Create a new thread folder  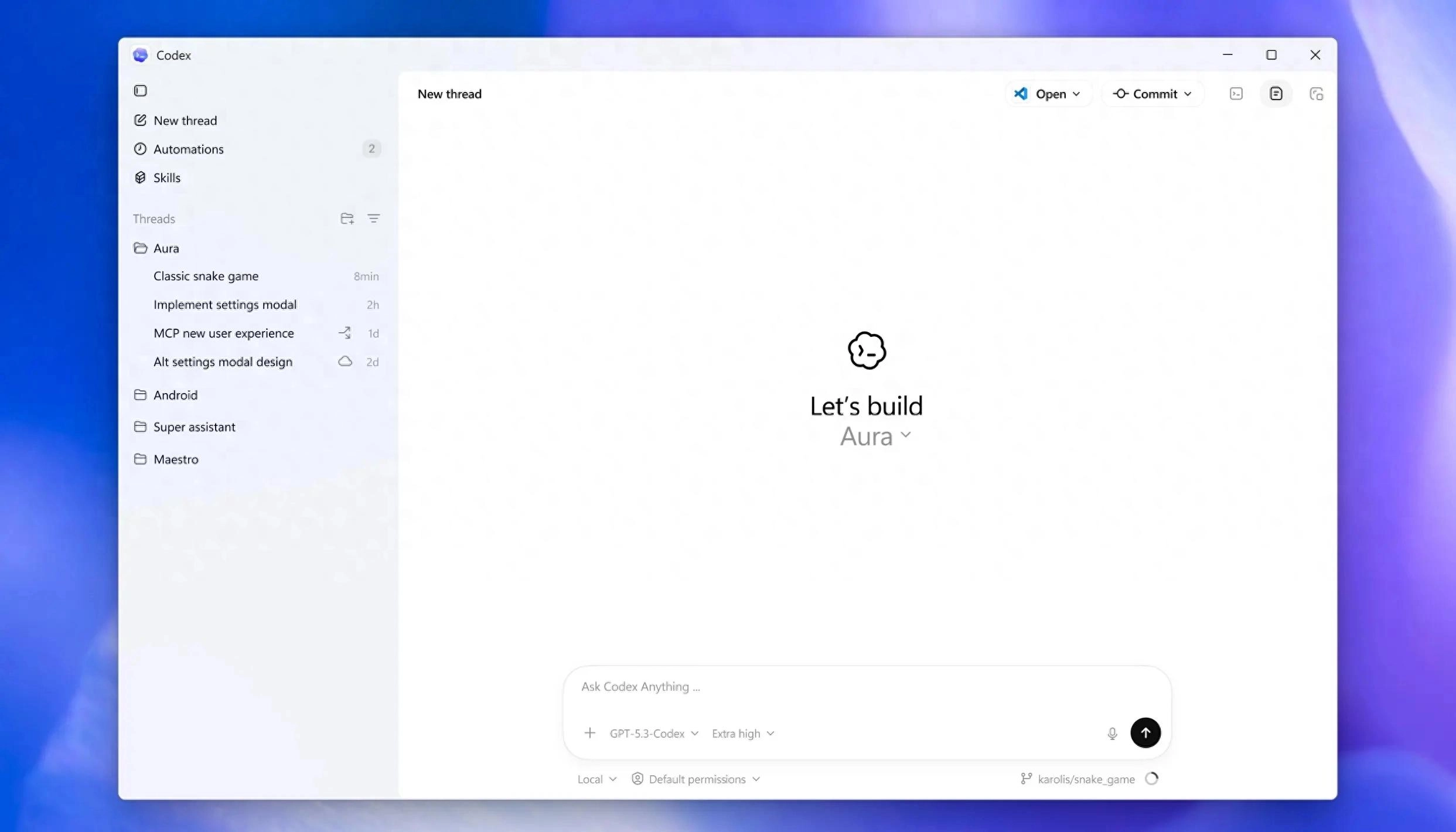(x=347, y=218)
